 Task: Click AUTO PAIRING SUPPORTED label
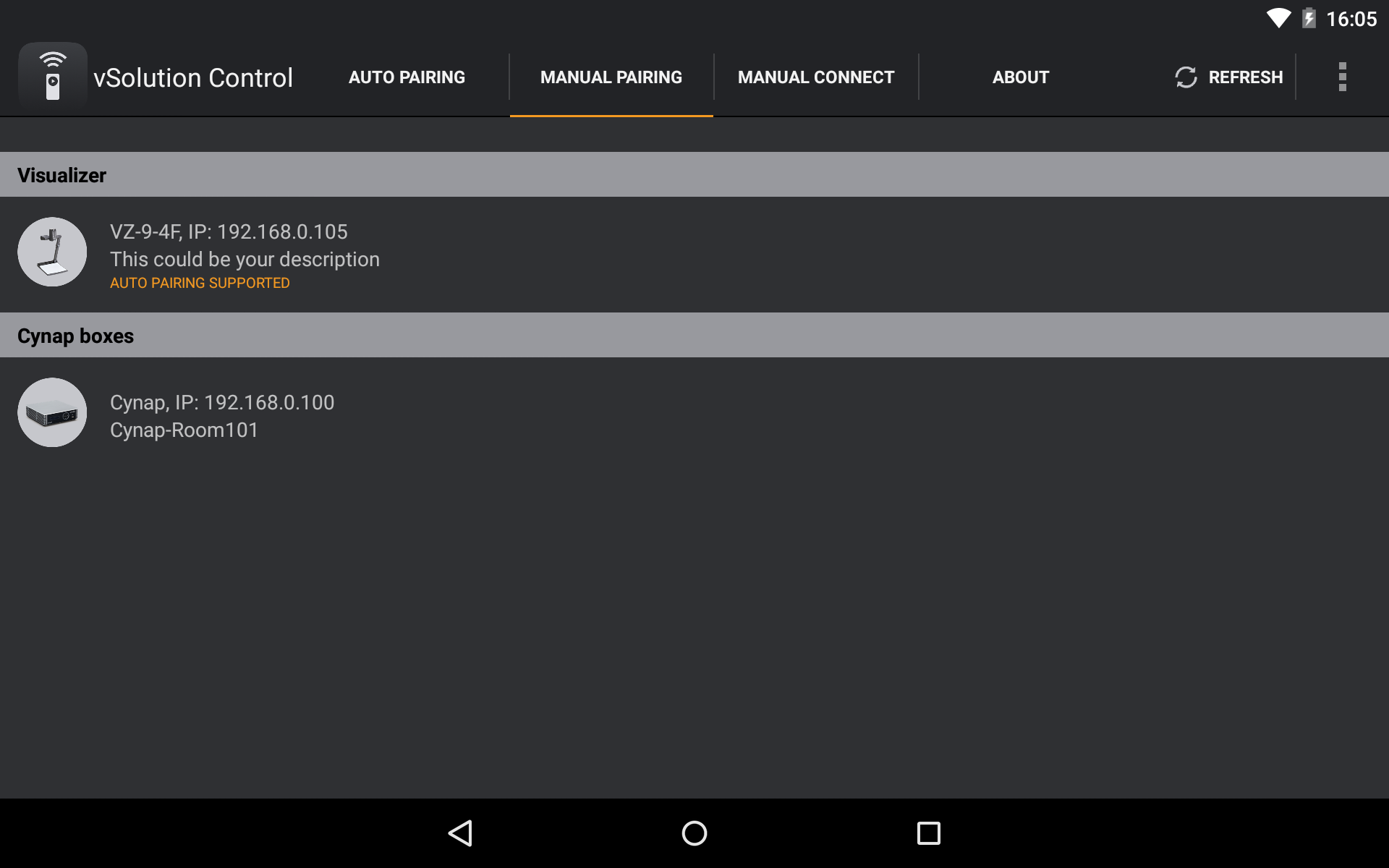click(x=200, y=283)
